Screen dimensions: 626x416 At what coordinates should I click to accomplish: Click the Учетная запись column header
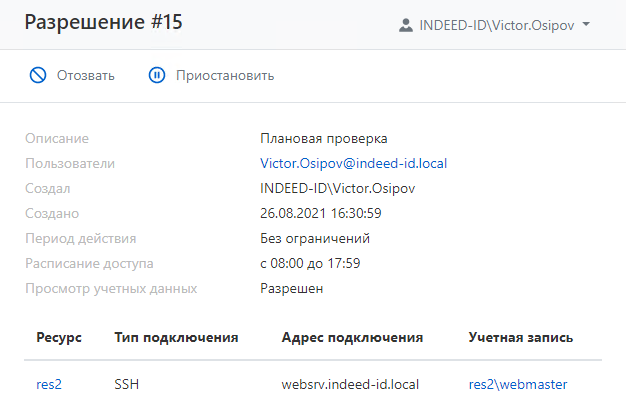click(x=520, y=338)
